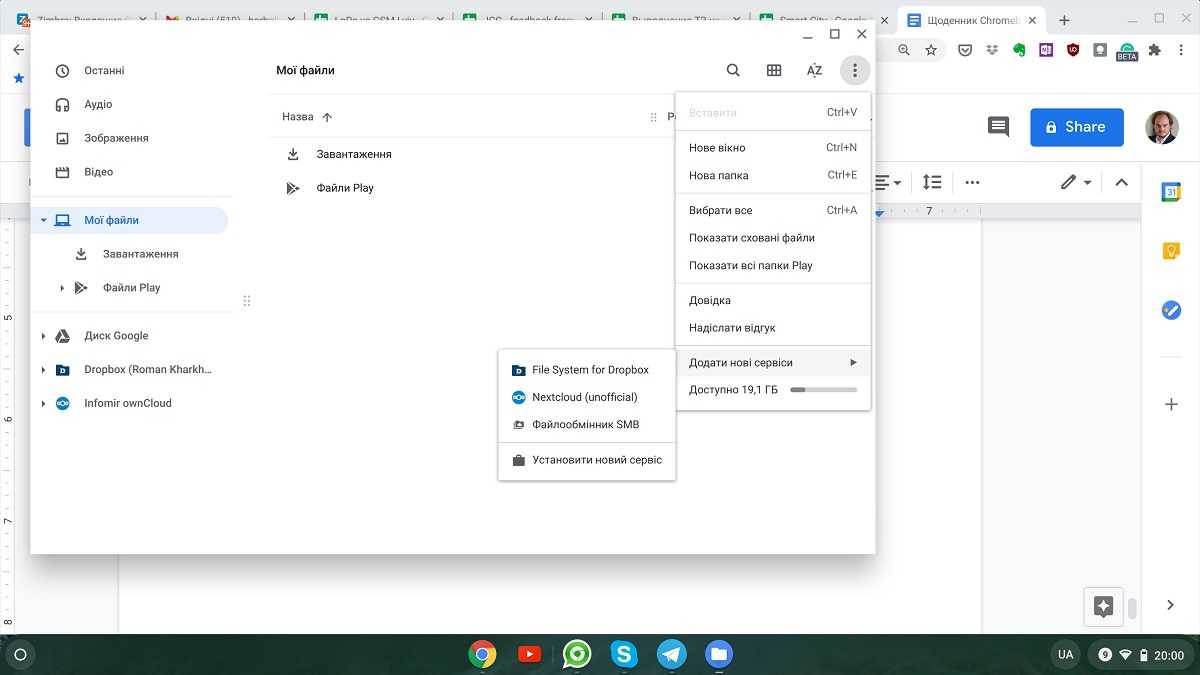Image resolution: width=1200 pixels, height=675 pixels.
Task: Switch to grid thumbnail view
Action: pos(774,70)
